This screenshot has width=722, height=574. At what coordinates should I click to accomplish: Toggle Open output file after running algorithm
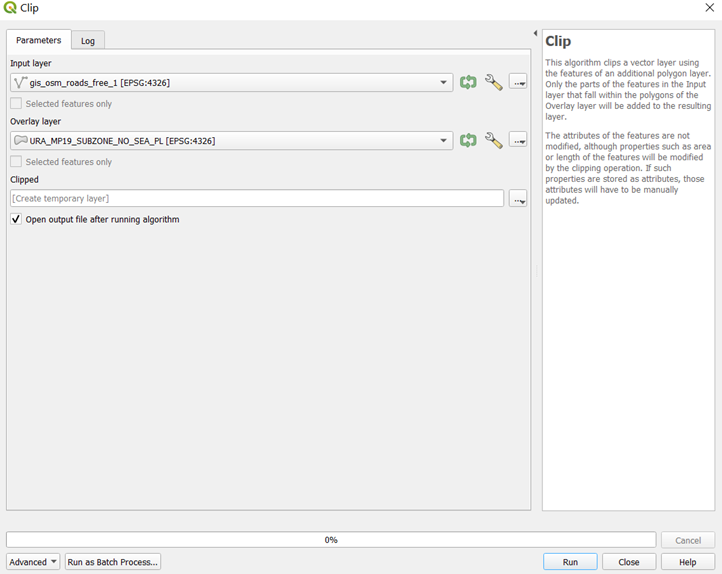coord(16,219)
